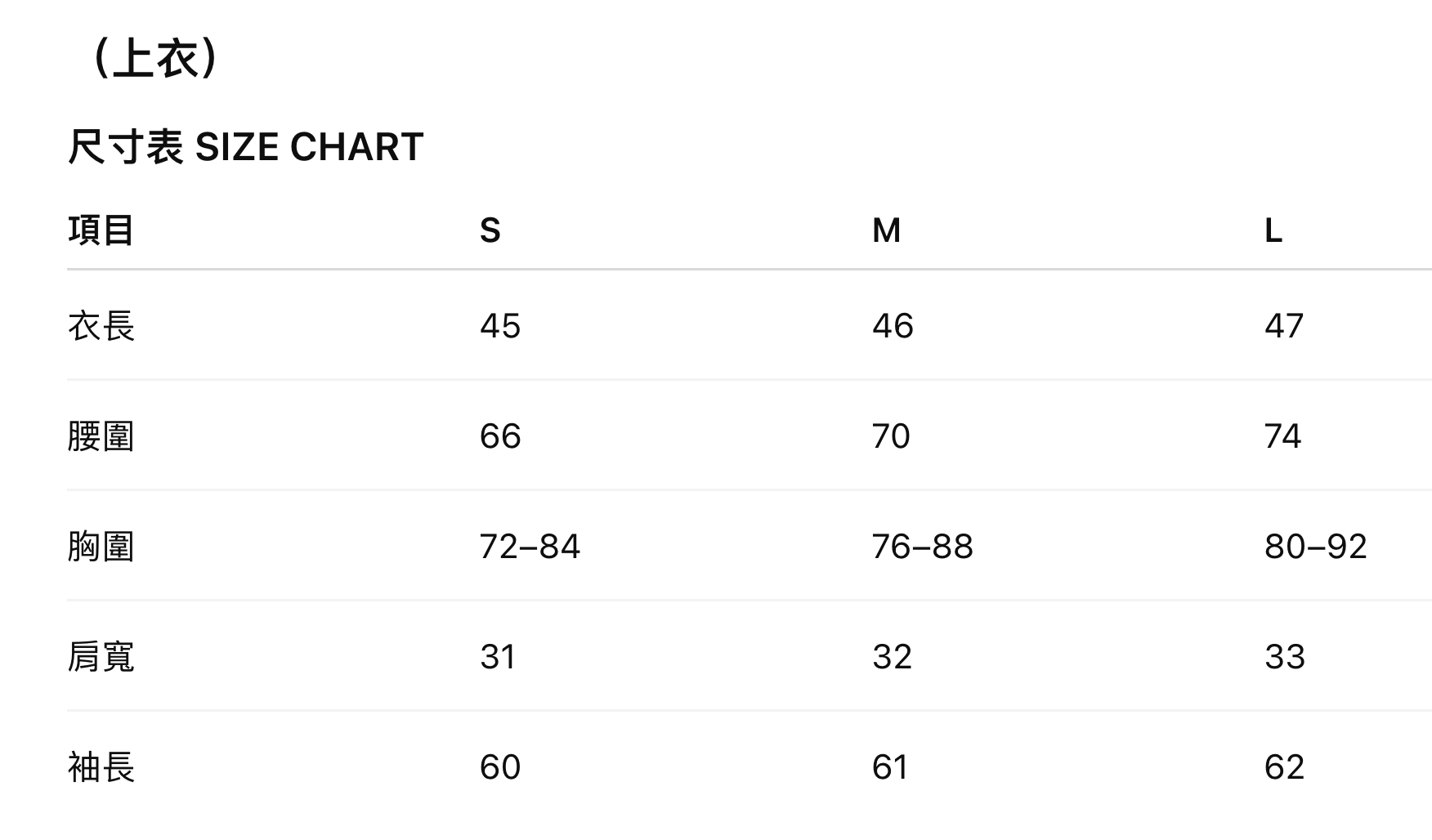Click the 袖長 value 60 for size S

point(500,767)
